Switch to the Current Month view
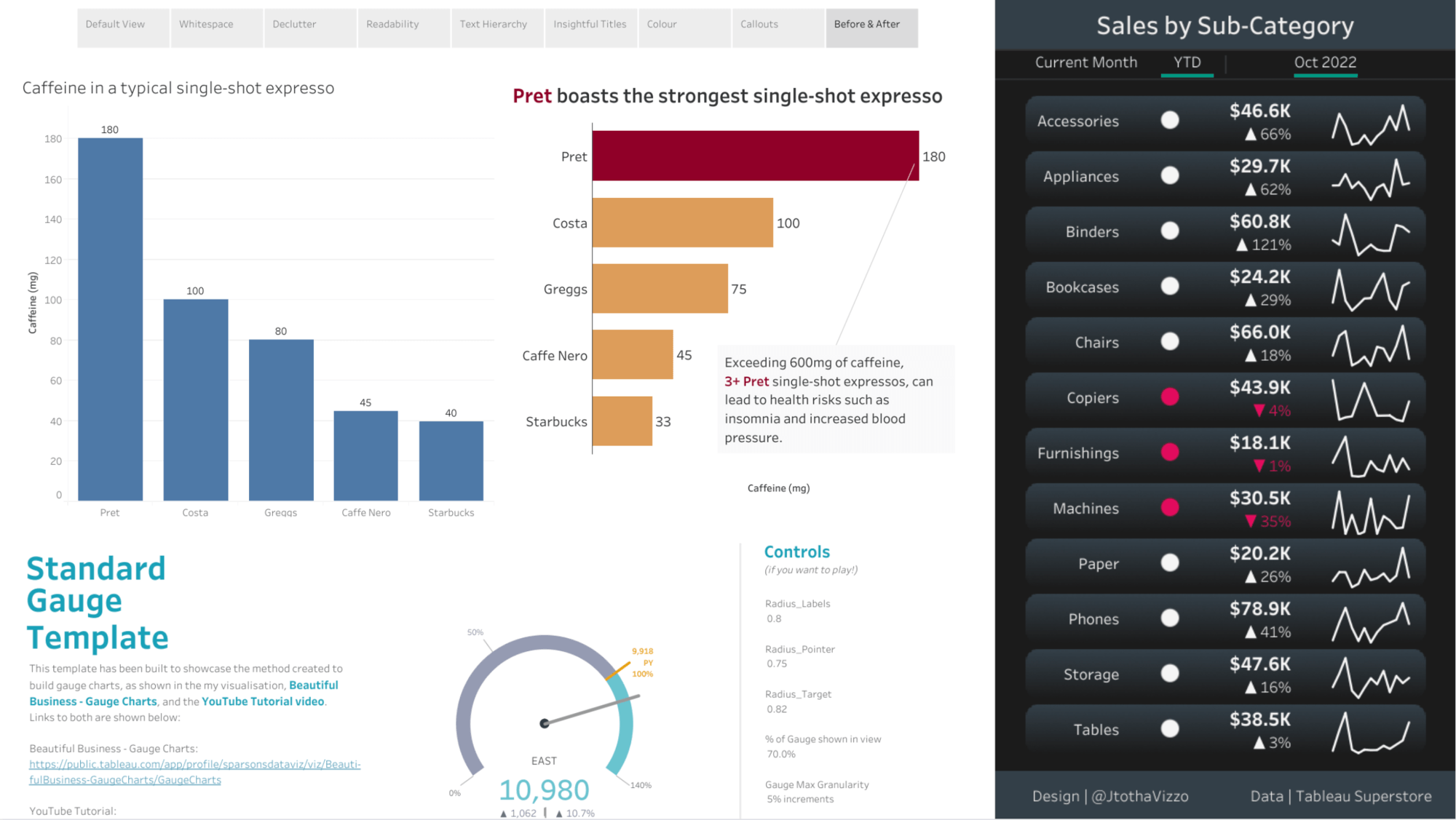This screenshot has width=1456, height=820. tap(1085, 63)
